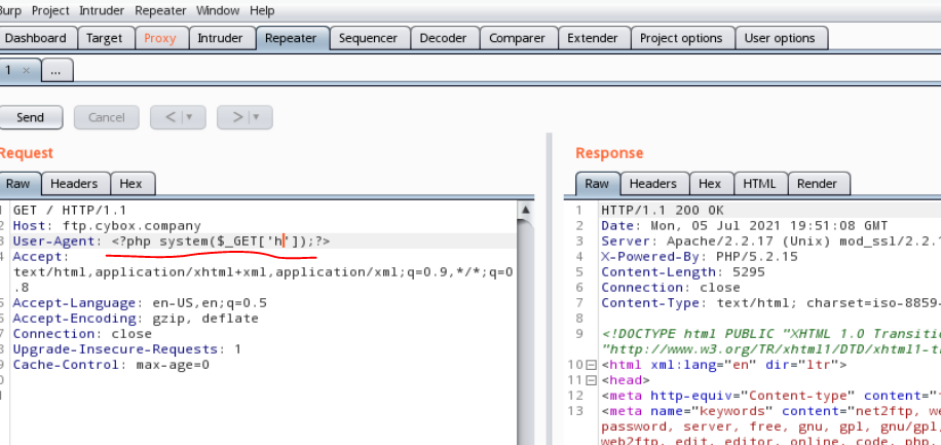Image resolution: width=941 pixels, height=445 pixels.
Task: Close Repeater tab 1 with x
Action: pos(26,71)
